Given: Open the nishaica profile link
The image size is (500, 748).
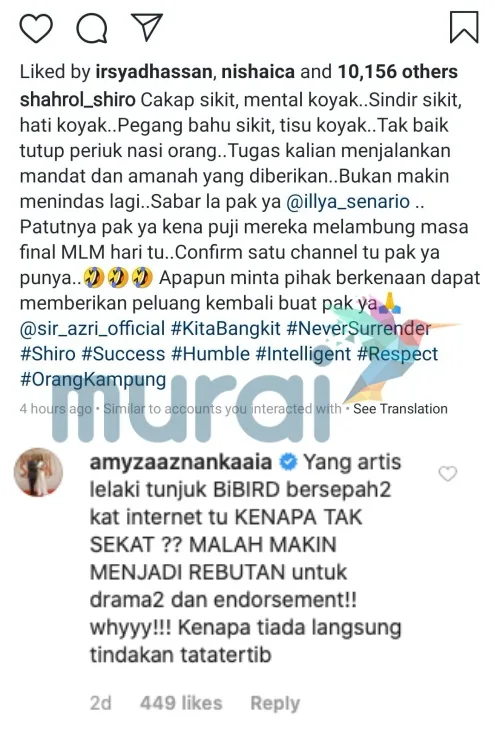Looking at the screenshot, I should (258, 72).
